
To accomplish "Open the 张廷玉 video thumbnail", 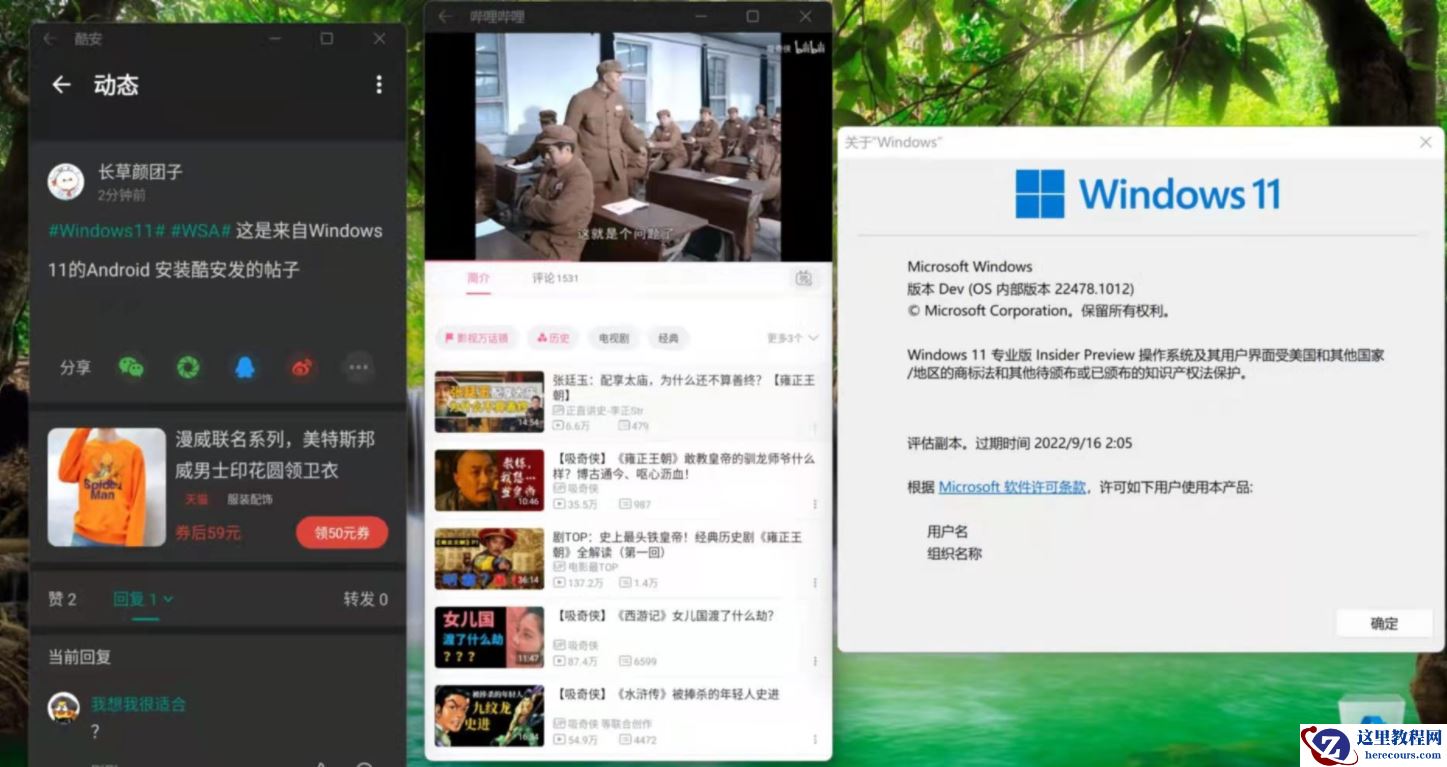I will coord(489,401).
